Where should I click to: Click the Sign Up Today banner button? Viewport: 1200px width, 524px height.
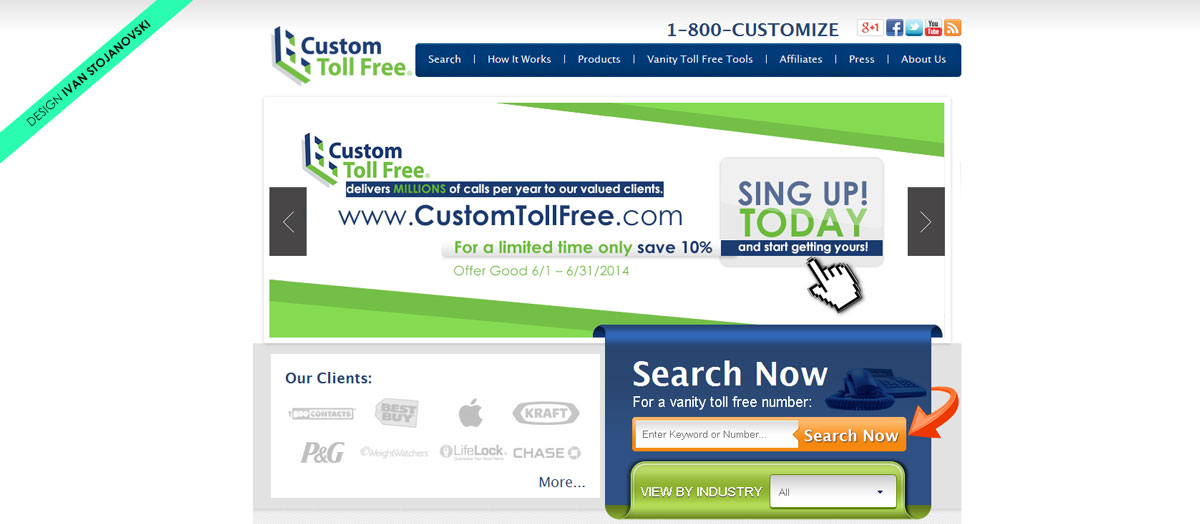pyautogui.click(x=801, y=212)
